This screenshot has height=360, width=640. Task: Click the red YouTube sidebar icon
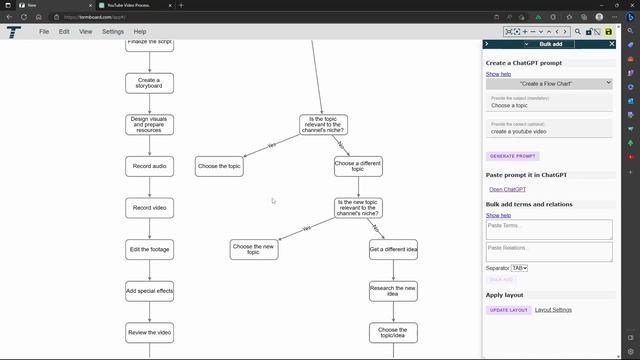pos(631,157)
